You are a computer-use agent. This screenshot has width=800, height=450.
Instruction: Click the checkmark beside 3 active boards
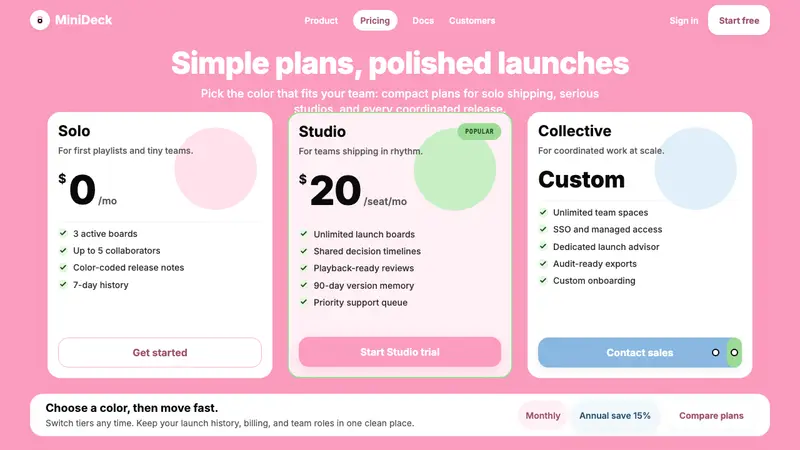63,233
